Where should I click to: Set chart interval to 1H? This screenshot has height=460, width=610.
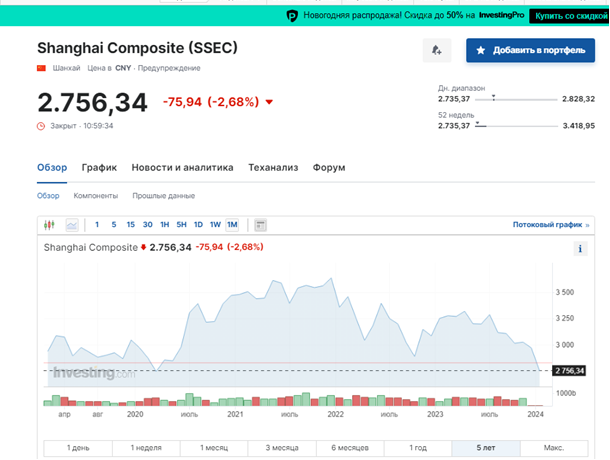point(165,225)
